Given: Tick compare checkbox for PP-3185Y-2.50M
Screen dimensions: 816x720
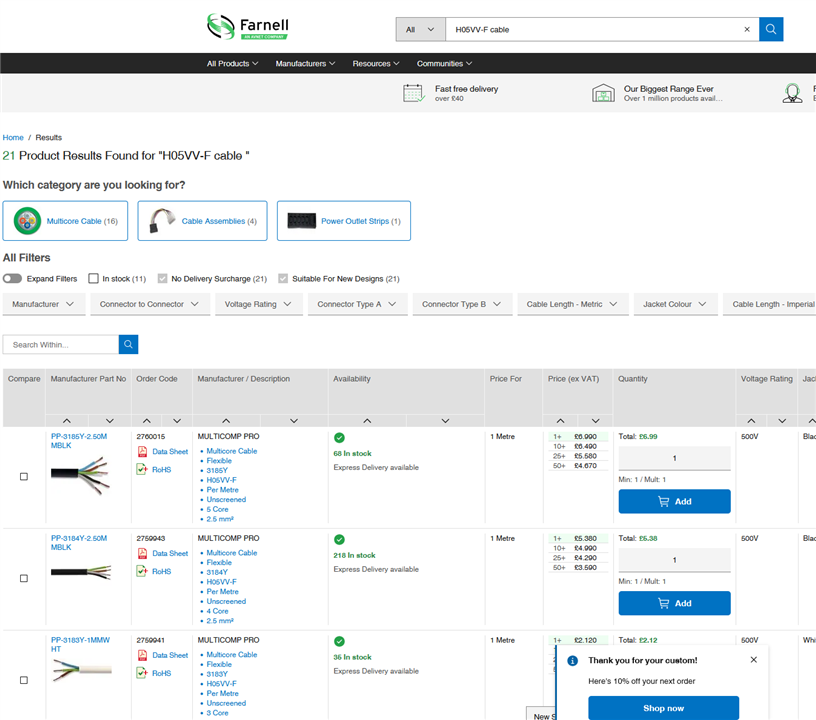Looking at the screenshot, I should pos(24,477).
